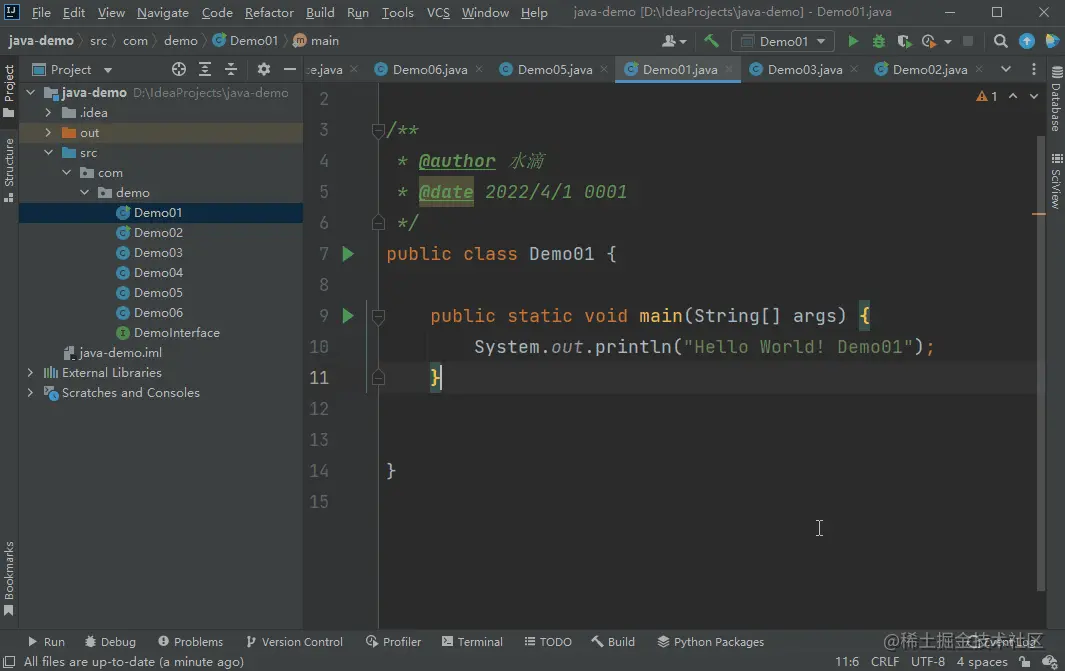Screen dimensions: 1065x671
Task: Open the Refactor menu
Action: (x=269, y=13)
